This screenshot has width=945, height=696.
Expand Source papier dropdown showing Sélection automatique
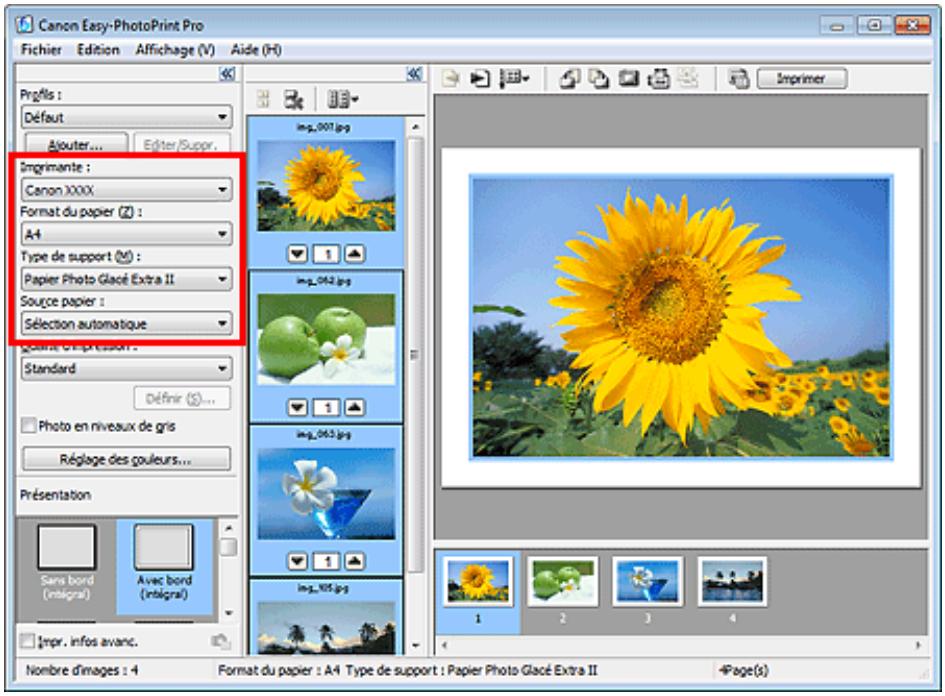click(x=127, y=324)
